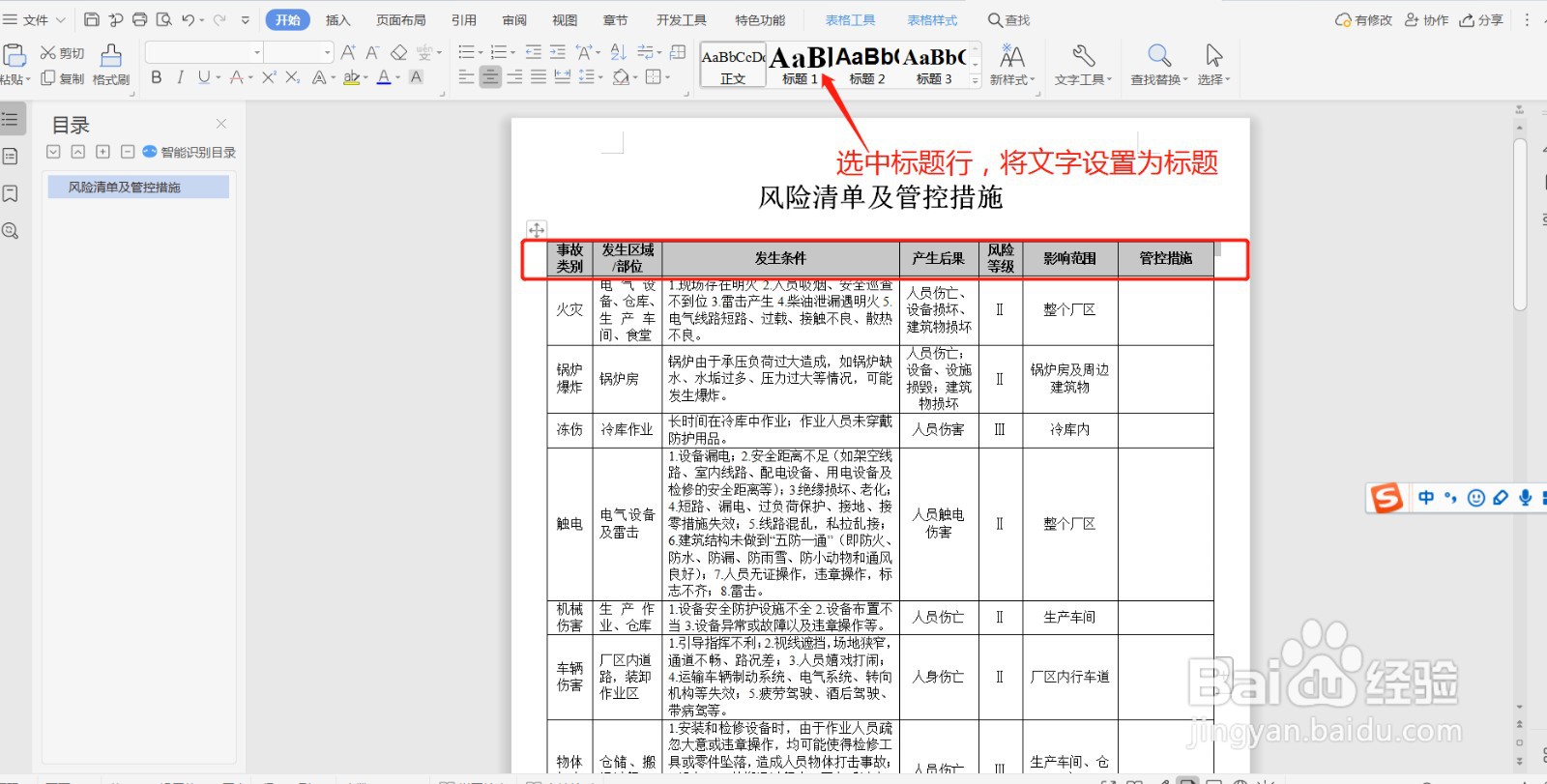Image resolution: width=1547 pixels, height=784 pixels.
Task: Click the Decrease Indent icon
Action: (534, 52)
